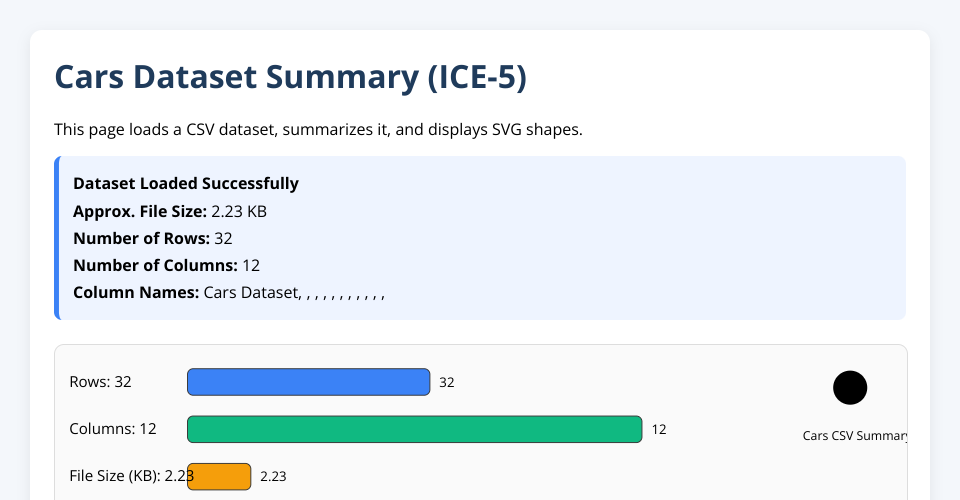Viewport: 960px width, 500px height.
Task: Click the green Columns bar
Action: point(414,429)
